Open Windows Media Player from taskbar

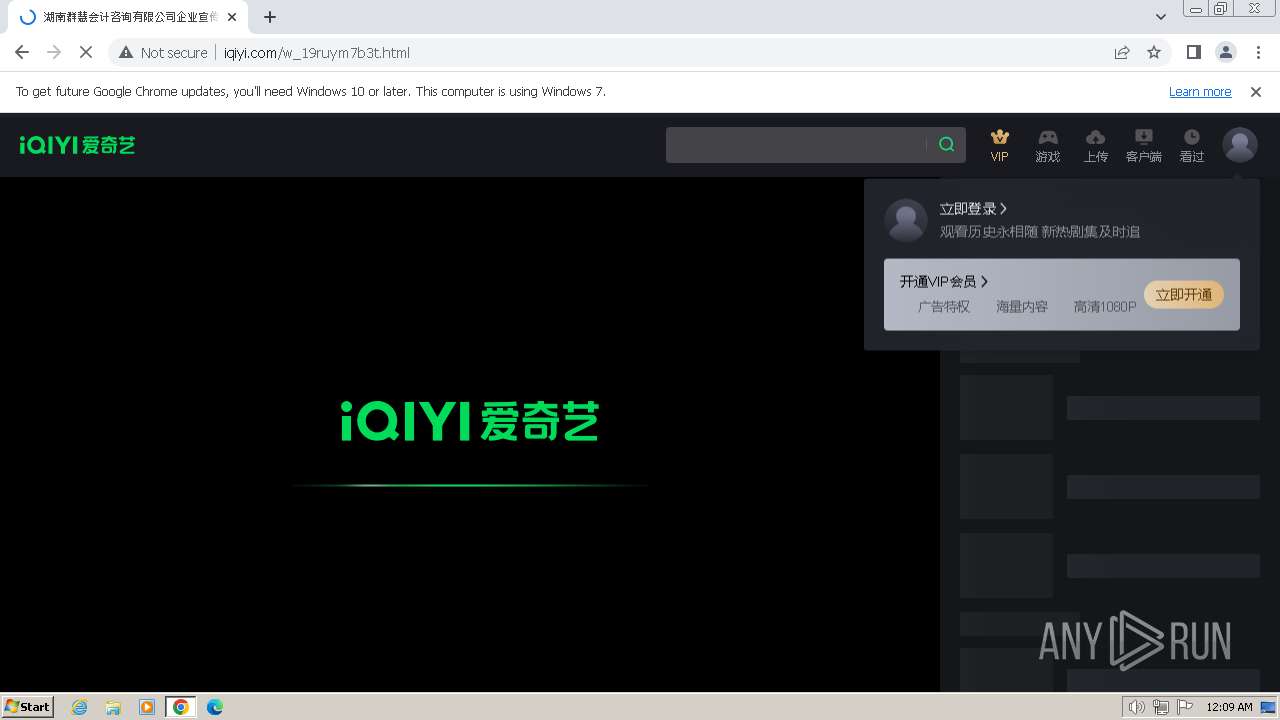pyautogui.click(x=147, y=707)
